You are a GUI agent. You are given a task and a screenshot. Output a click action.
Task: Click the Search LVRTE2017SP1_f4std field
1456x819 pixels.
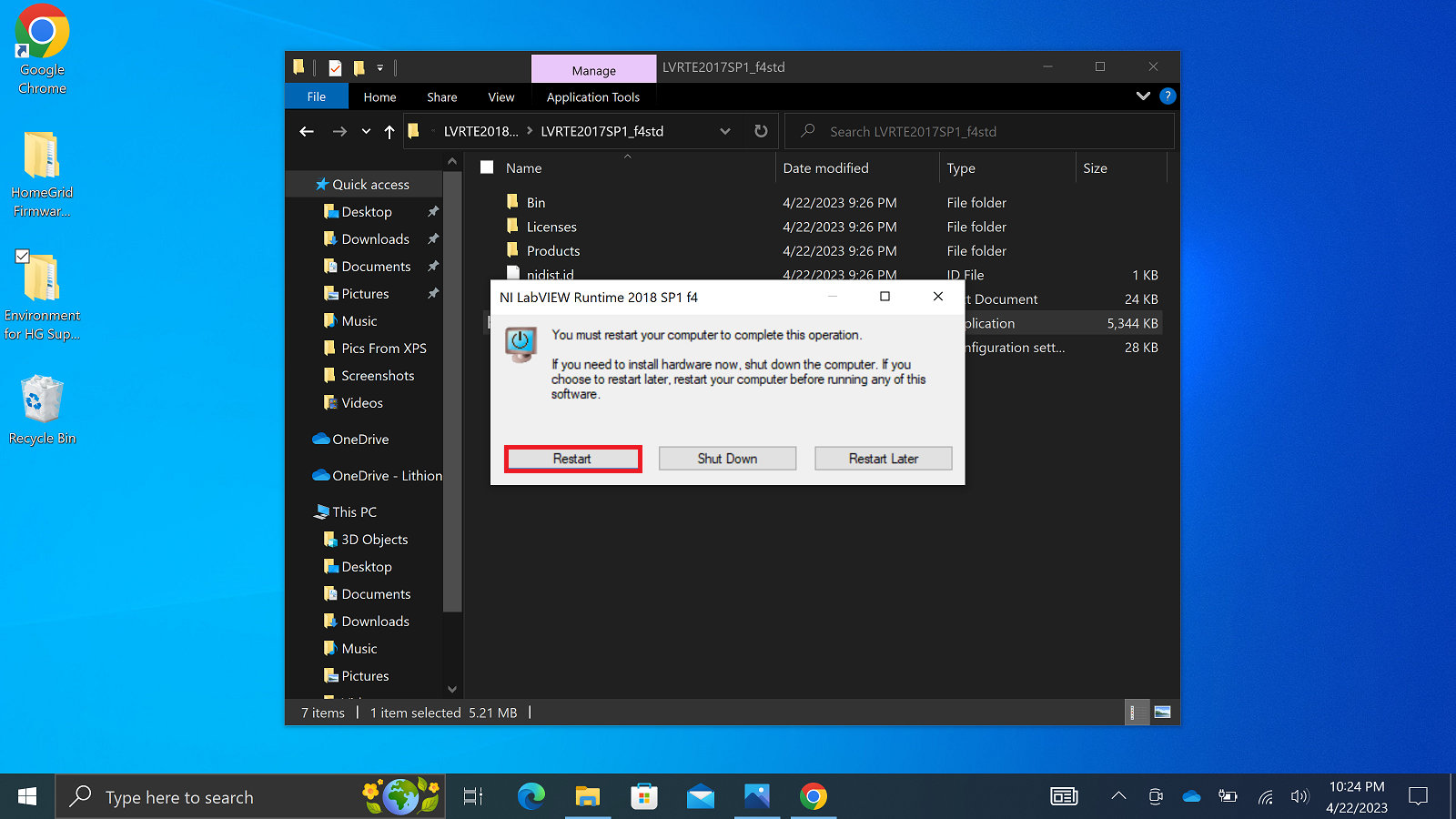coord(979,131)
